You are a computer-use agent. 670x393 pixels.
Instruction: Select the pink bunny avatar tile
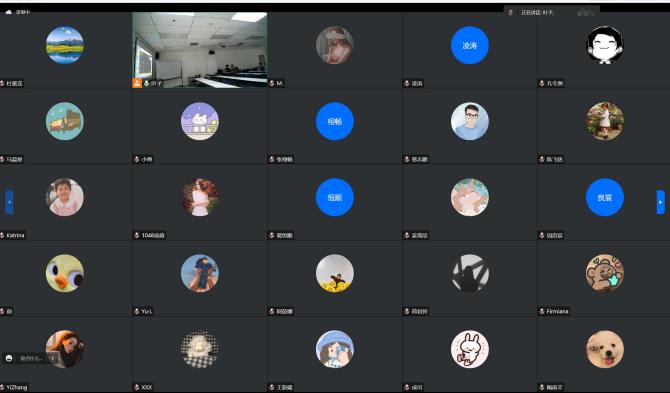pos(470,349)
